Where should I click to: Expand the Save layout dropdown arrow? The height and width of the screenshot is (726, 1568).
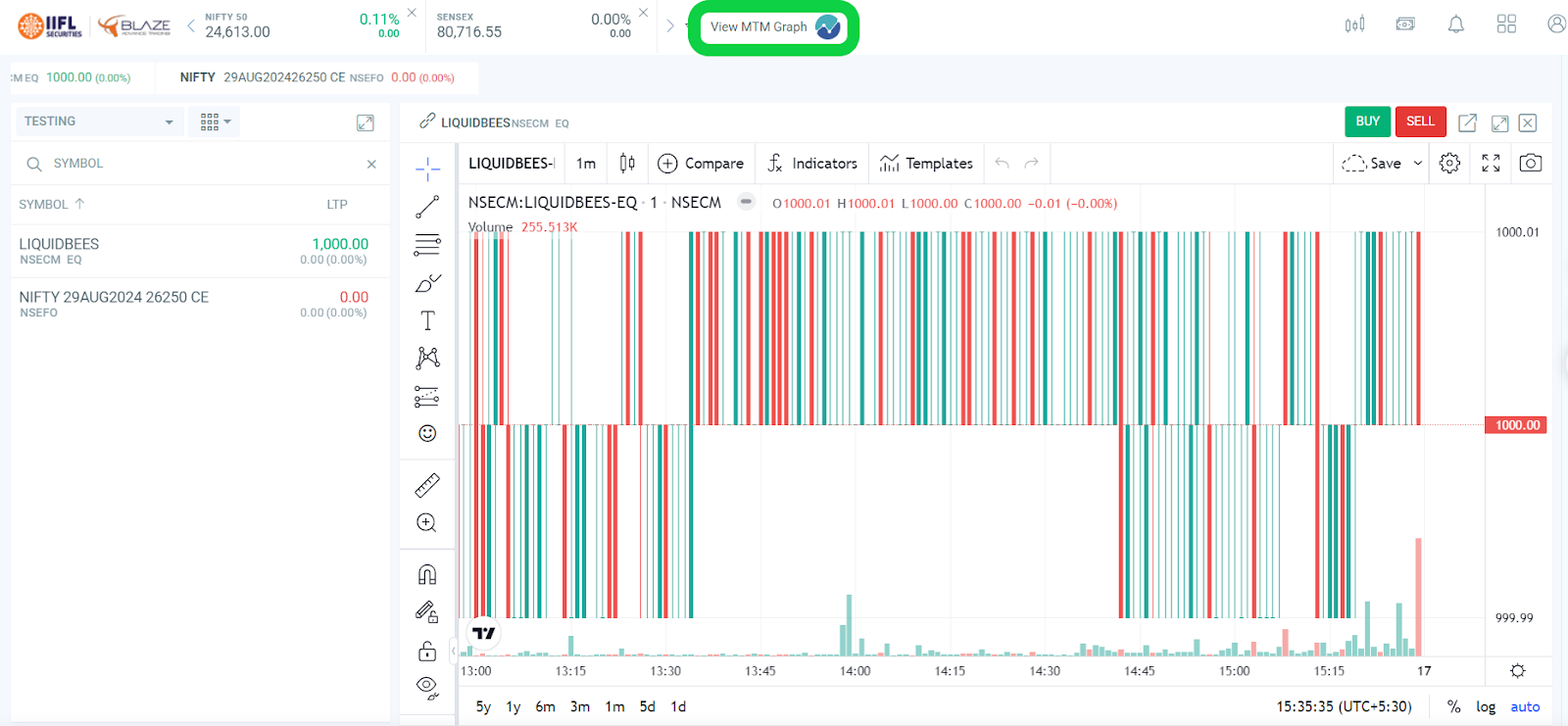coord(1417,164)
